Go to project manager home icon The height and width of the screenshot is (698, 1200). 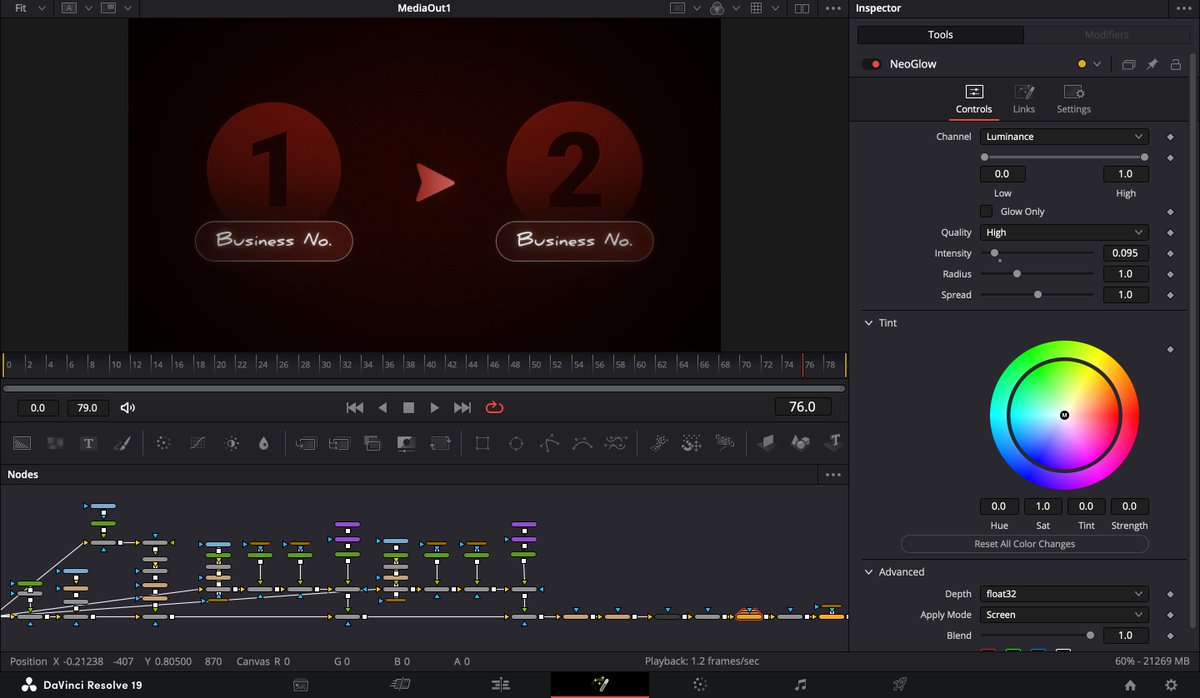(x=1130, y=685)
